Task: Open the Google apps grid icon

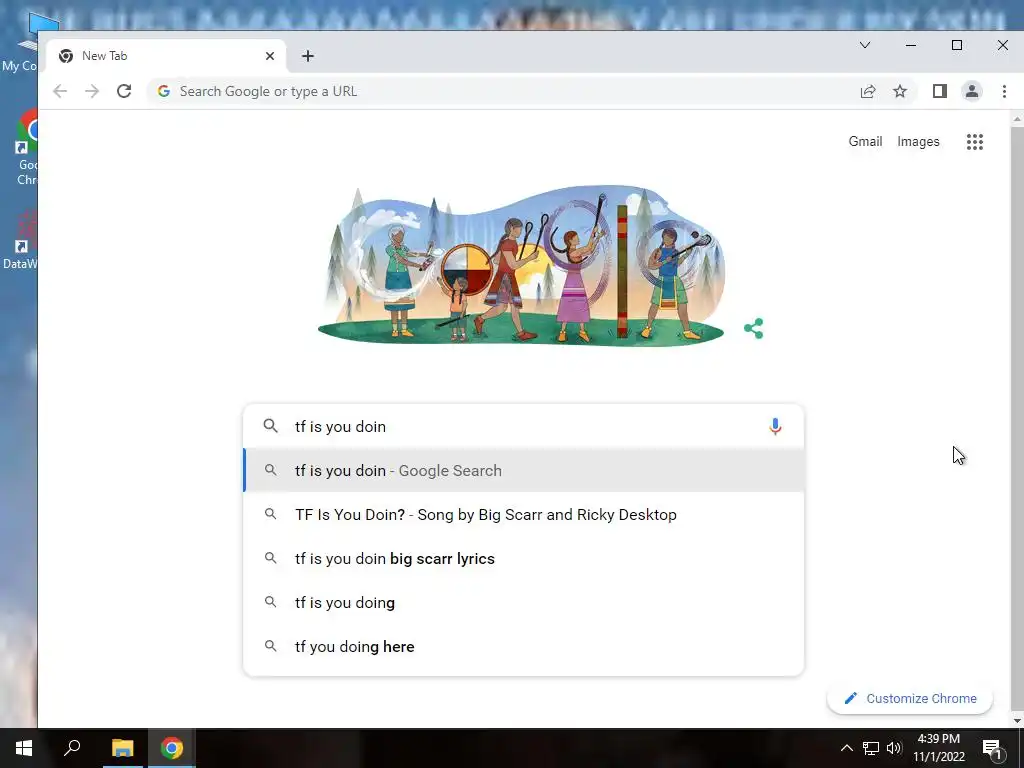Action: click(x=975, y=142)
